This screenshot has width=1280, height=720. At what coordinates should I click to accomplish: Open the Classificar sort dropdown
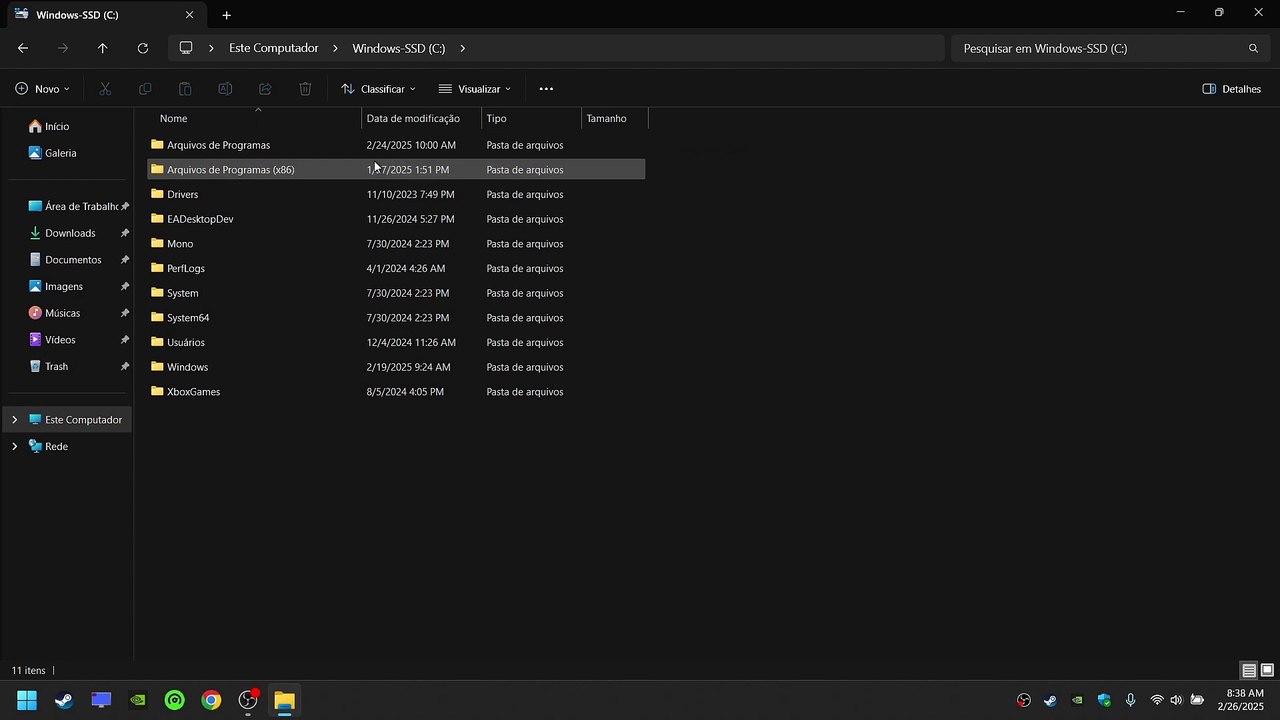click(x=378, y=89)
